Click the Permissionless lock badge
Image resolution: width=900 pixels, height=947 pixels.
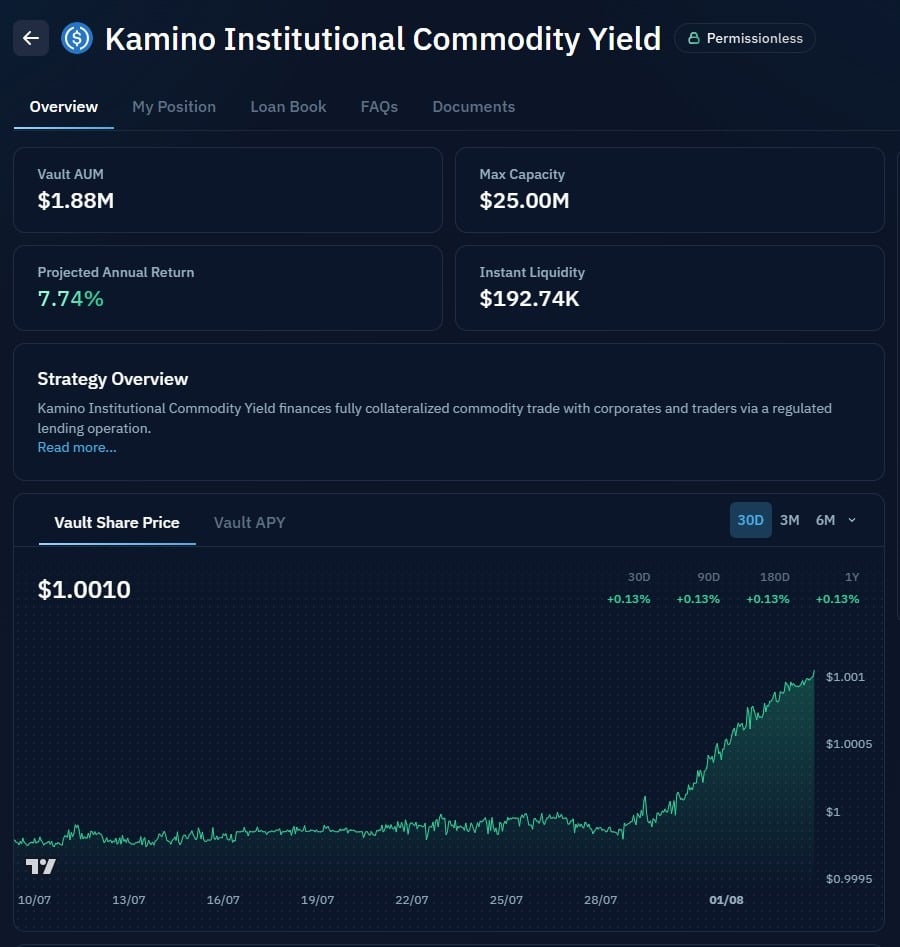coord(745,38)
